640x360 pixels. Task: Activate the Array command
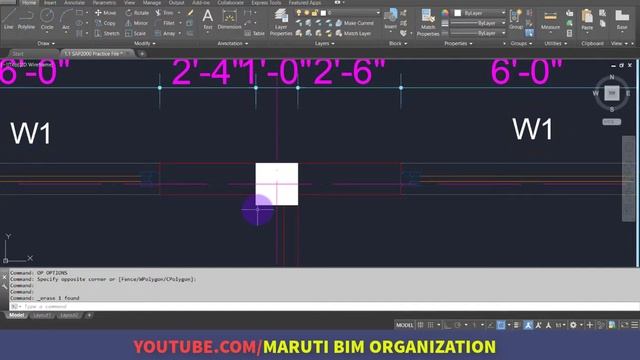165,33
